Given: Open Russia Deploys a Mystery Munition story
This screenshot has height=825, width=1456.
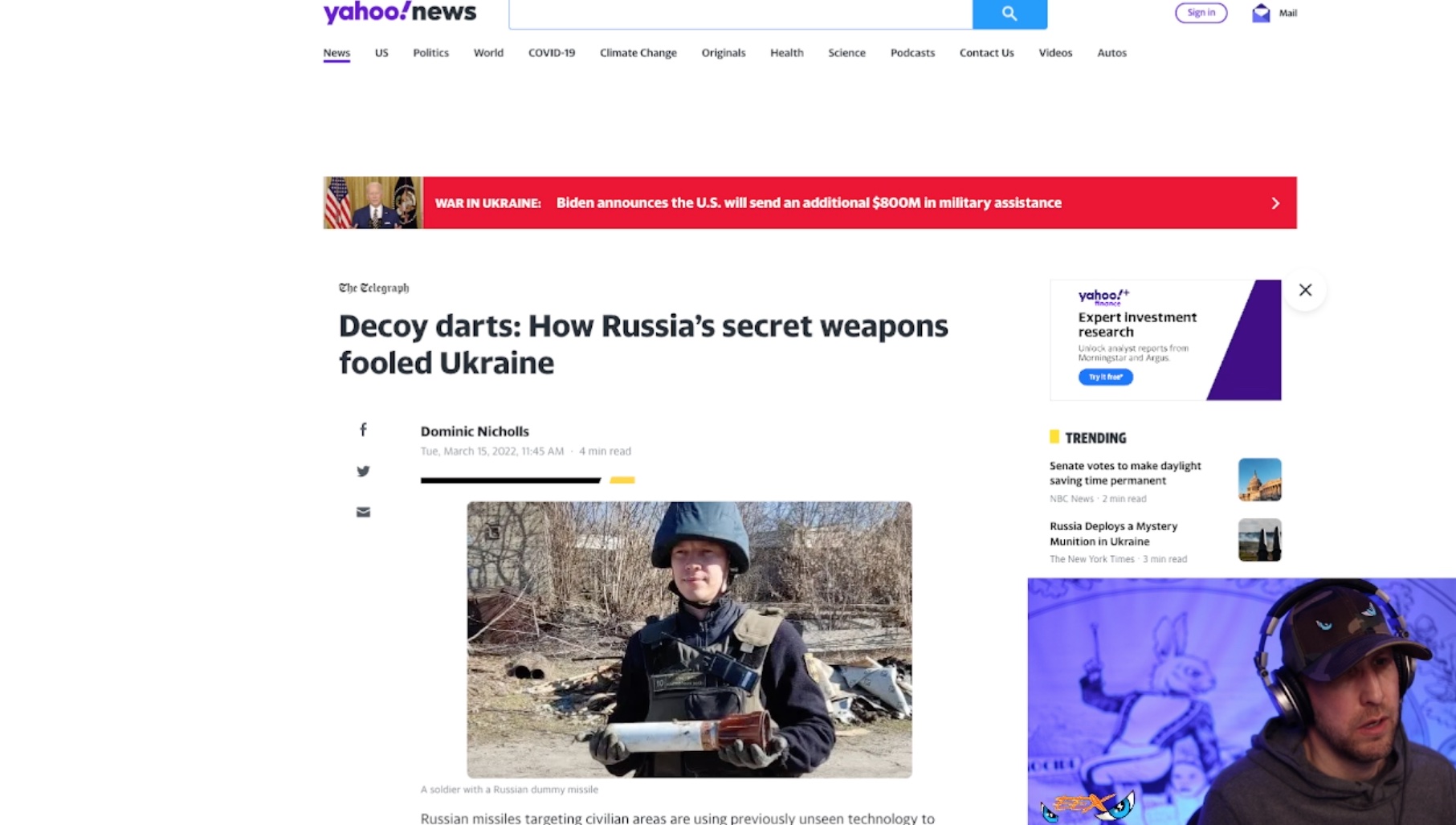Looking at the screenshot, I should click(1113, 533).
